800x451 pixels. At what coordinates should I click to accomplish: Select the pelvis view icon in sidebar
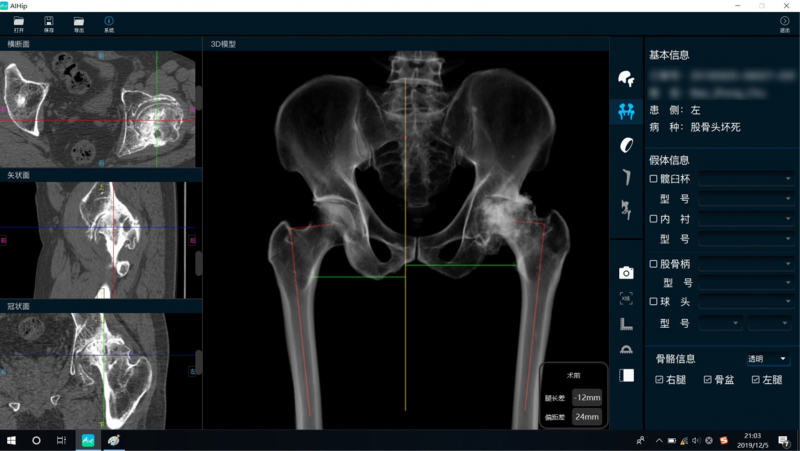point(626,111)
